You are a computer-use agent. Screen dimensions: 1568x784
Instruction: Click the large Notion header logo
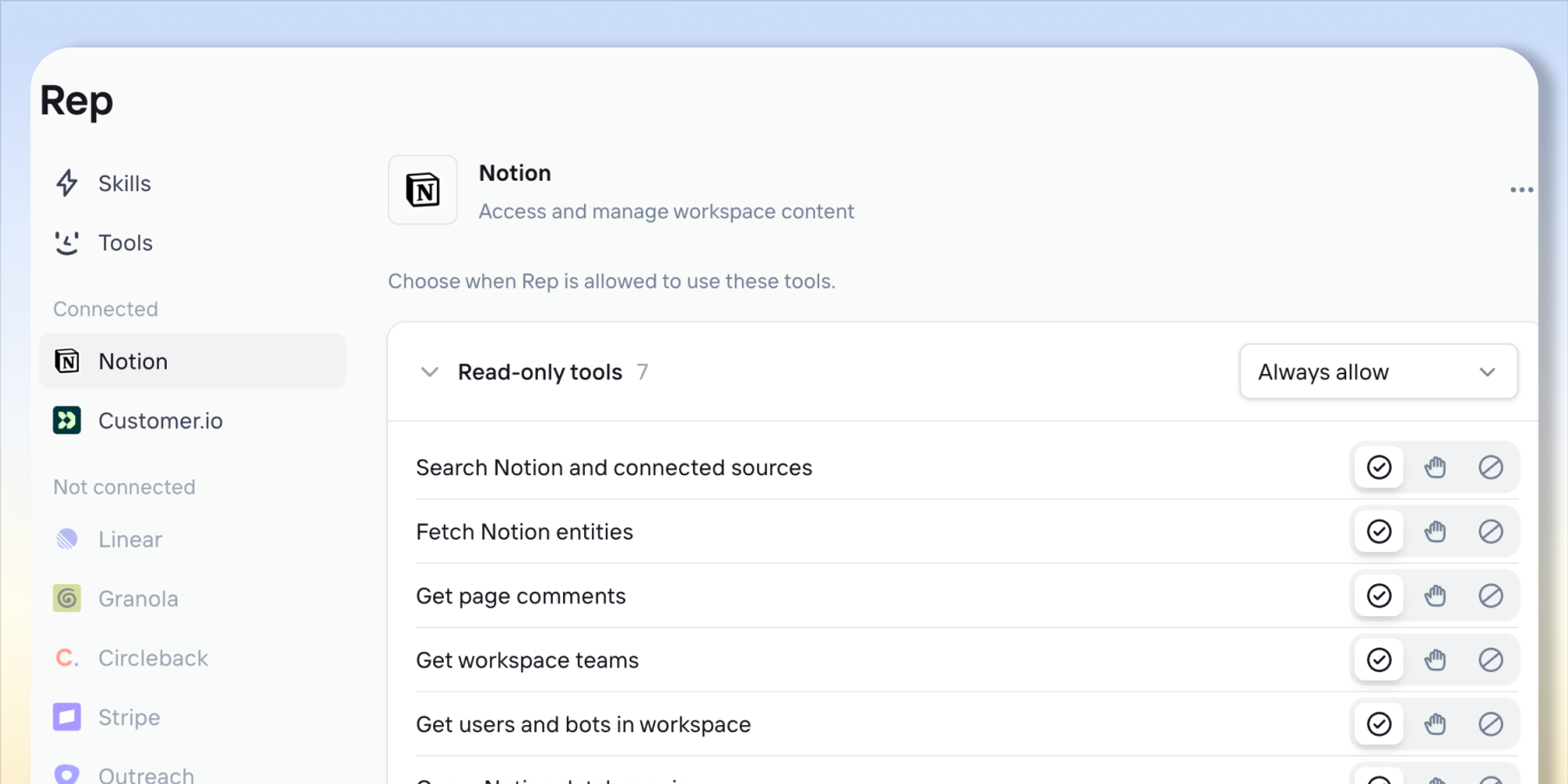423,191
